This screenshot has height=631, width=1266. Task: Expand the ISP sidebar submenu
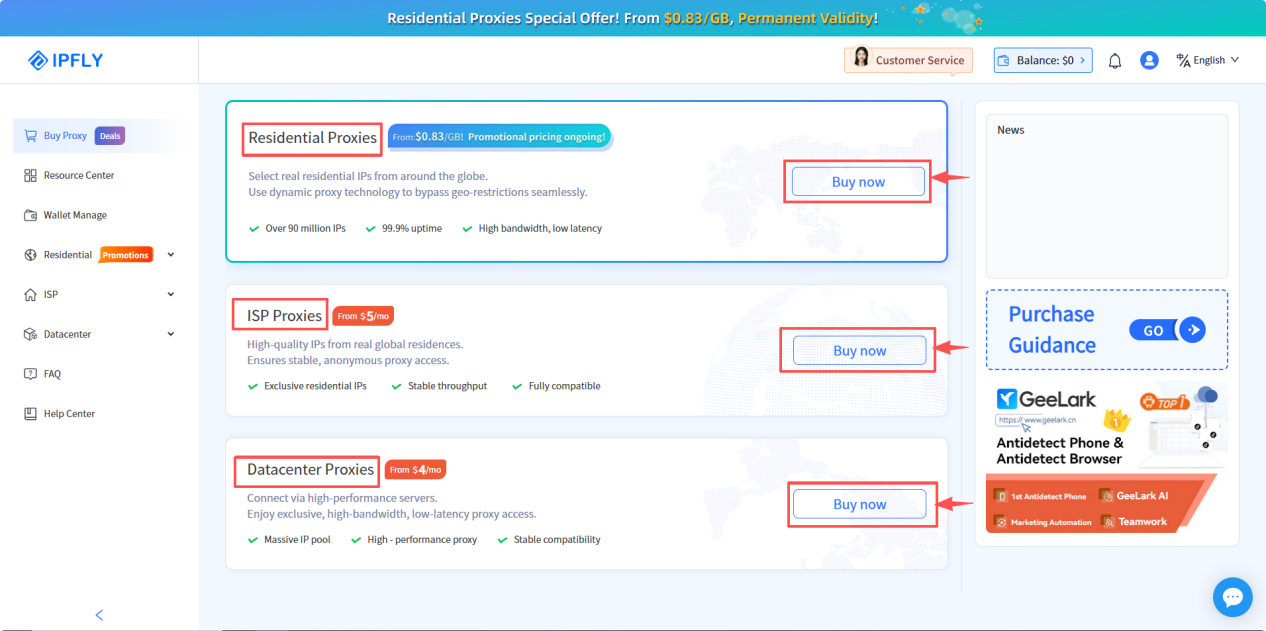pyautogui.click(x=171, y=294)
